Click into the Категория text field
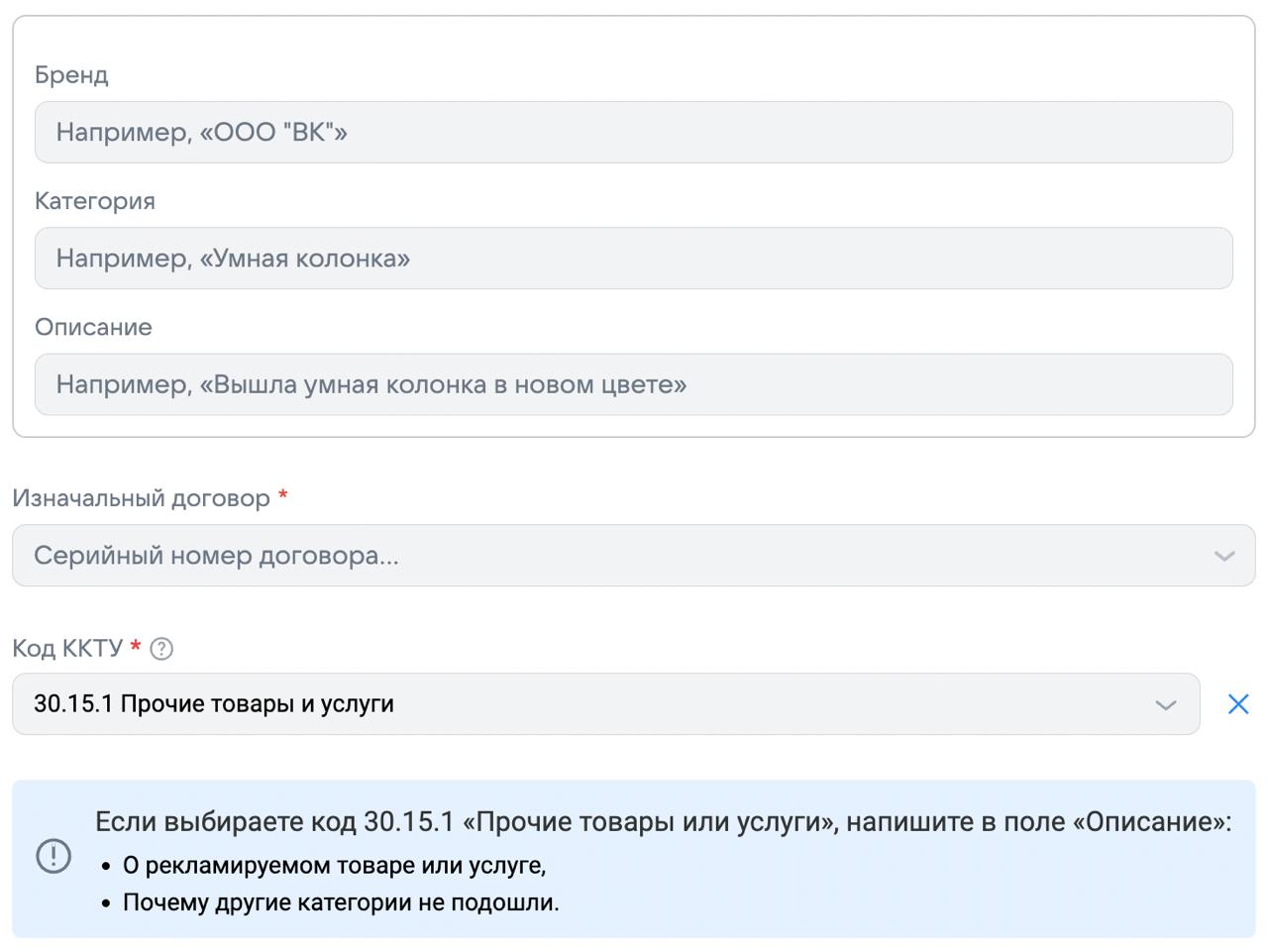 (633, 259)
